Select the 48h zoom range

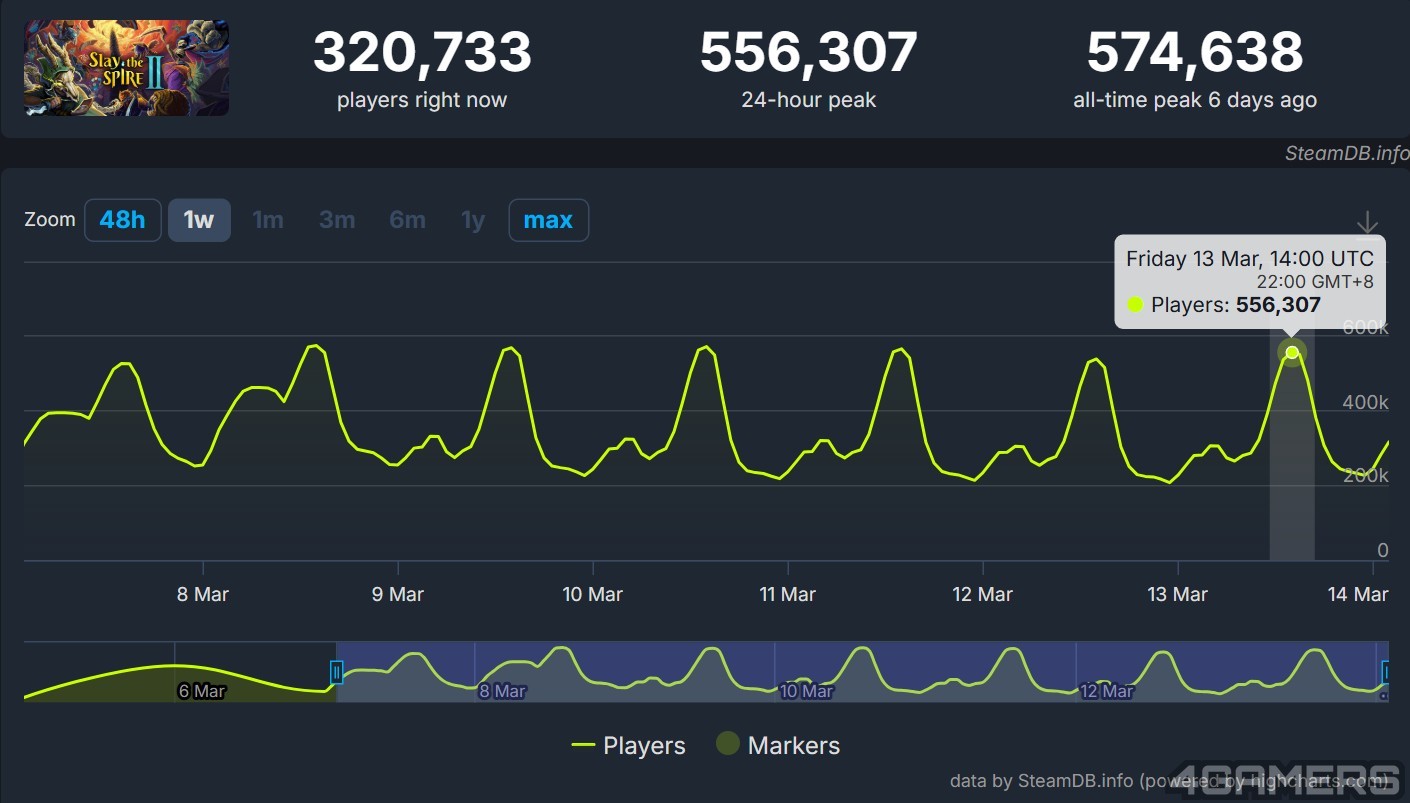(x=123, y=220)
